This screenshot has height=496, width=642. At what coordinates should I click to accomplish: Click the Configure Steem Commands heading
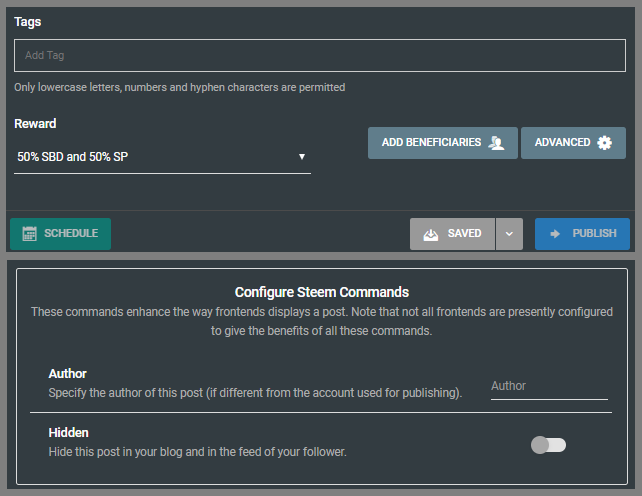pos(321,292)
